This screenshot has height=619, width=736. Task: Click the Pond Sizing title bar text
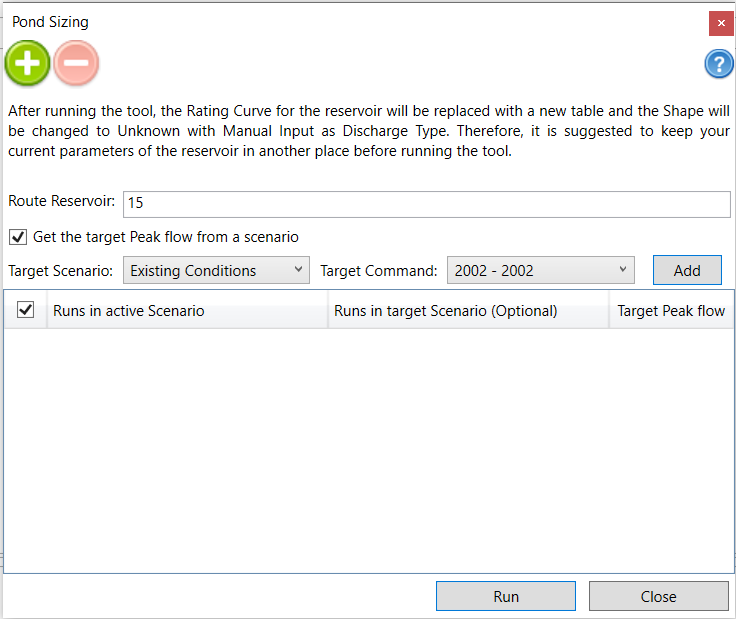[x=50, y=22]
